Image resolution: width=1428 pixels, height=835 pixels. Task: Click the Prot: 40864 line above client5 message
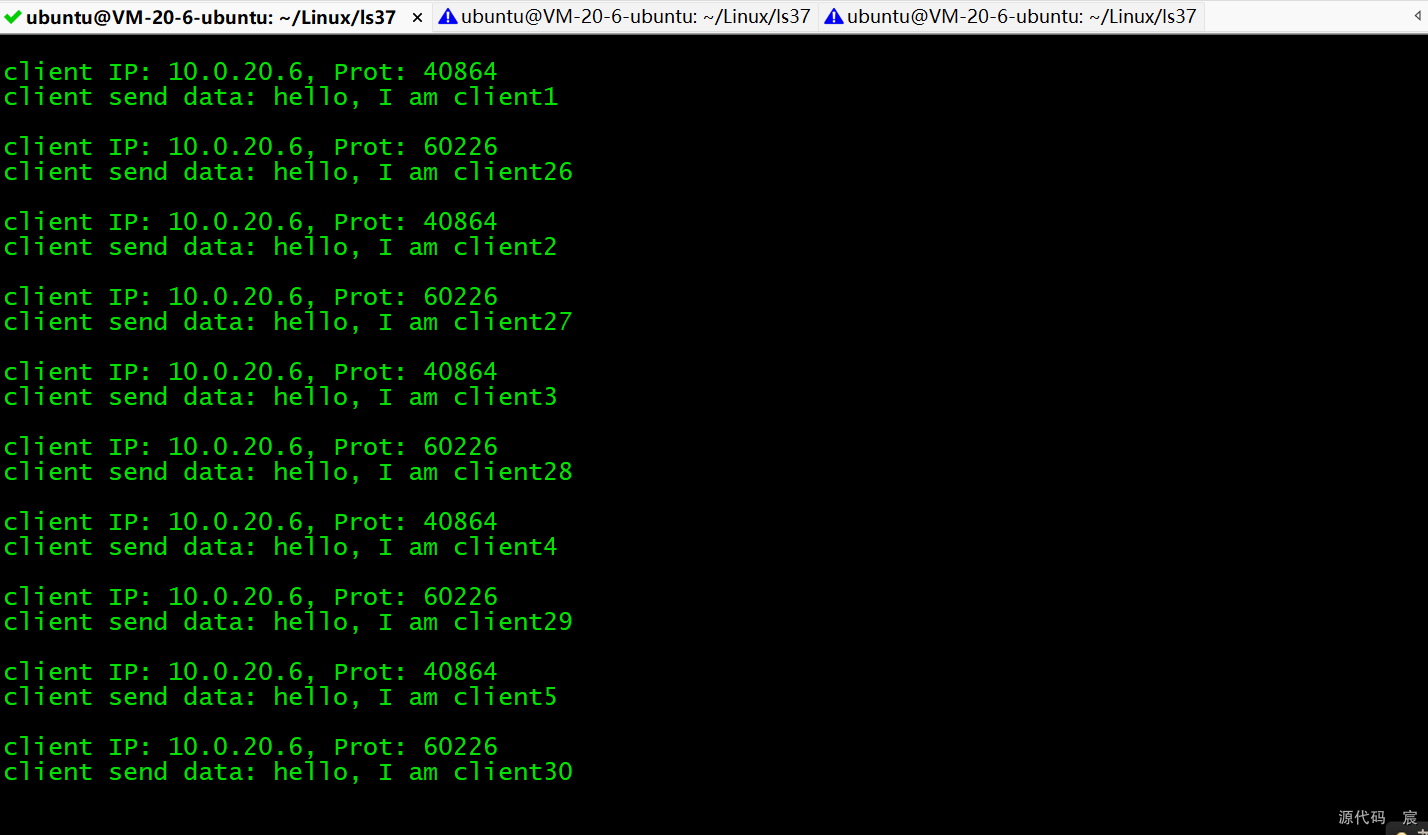(250, 672)
